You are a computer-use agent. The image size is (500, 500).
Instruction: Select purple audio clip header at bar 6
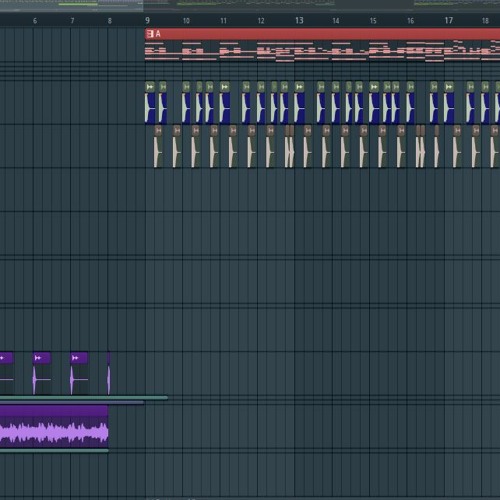[42, 358]
